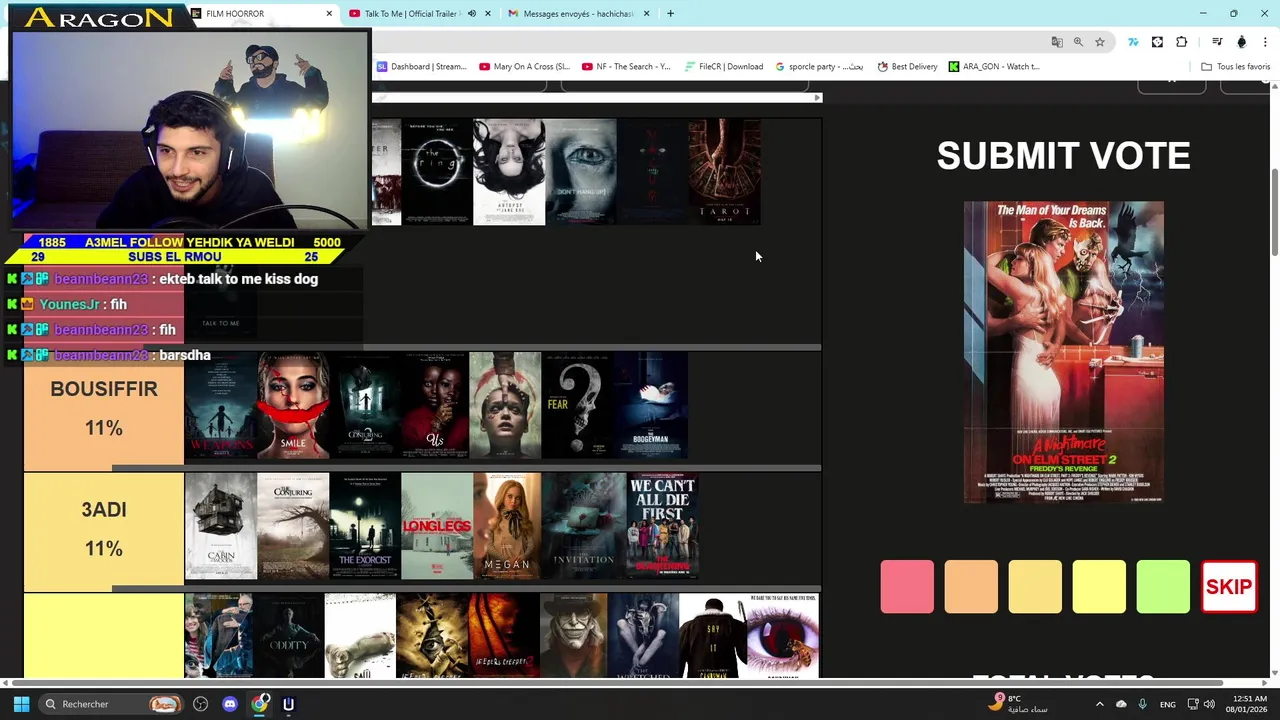The width and height of the screenshot is (1280, 720).
Task: Click the Fear question-mark poster
Action: click(x=577, y=405)
